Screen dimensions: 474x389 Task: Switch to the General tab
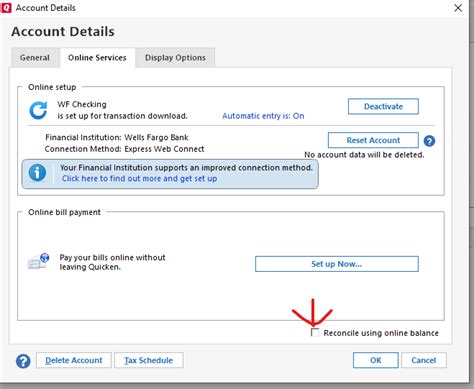pos(35,58)
